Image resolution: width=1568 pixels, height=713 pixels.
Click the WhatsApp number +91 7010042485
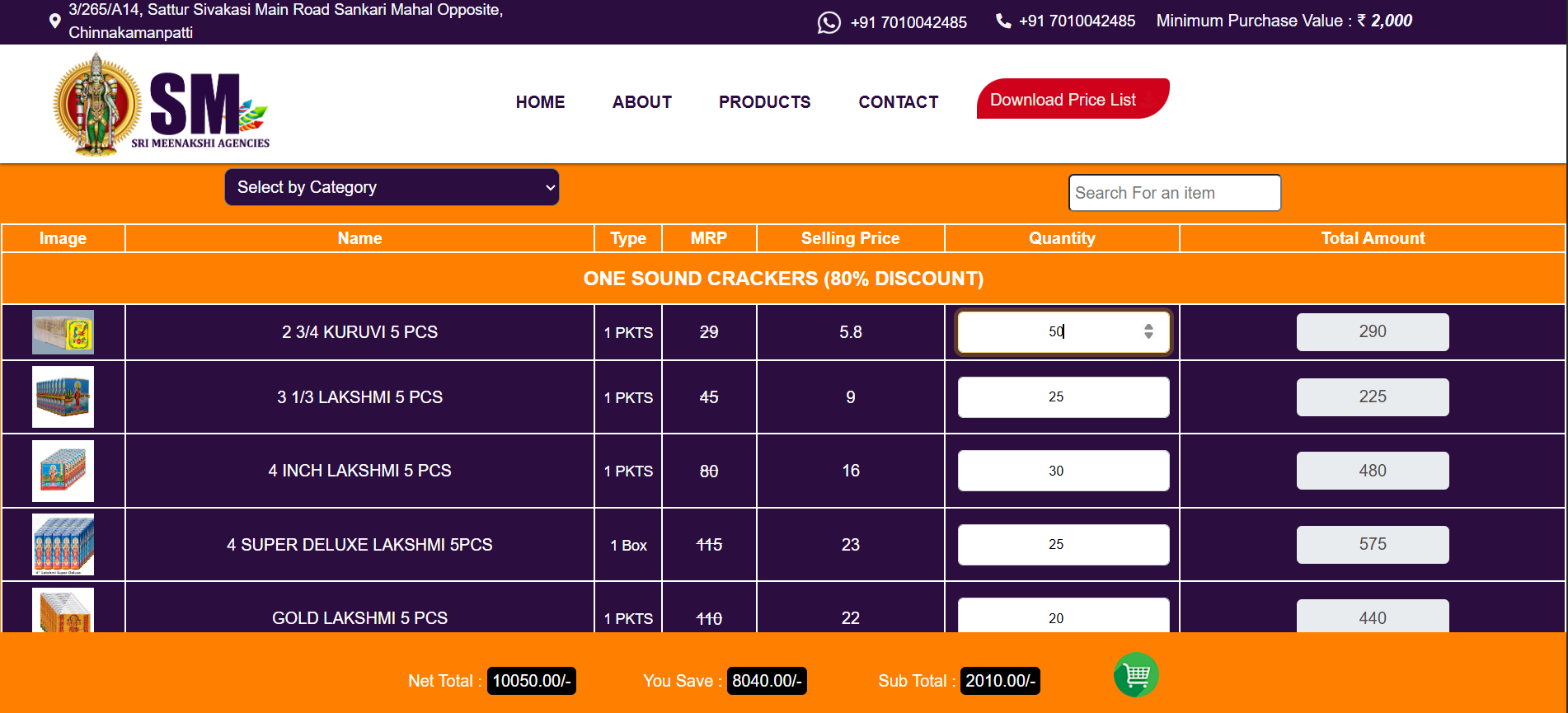pos(908,22)
